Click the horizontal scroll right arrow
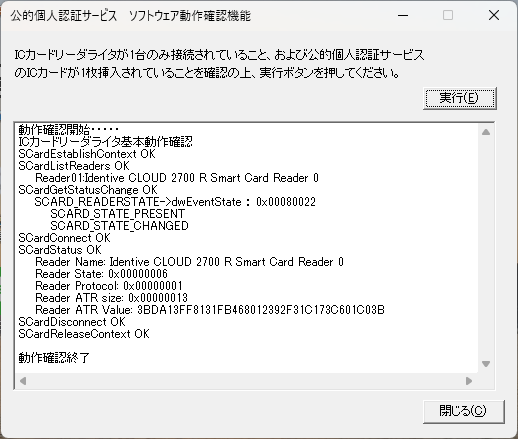This screenshot has height=439, width=518. tap(469, 381)
